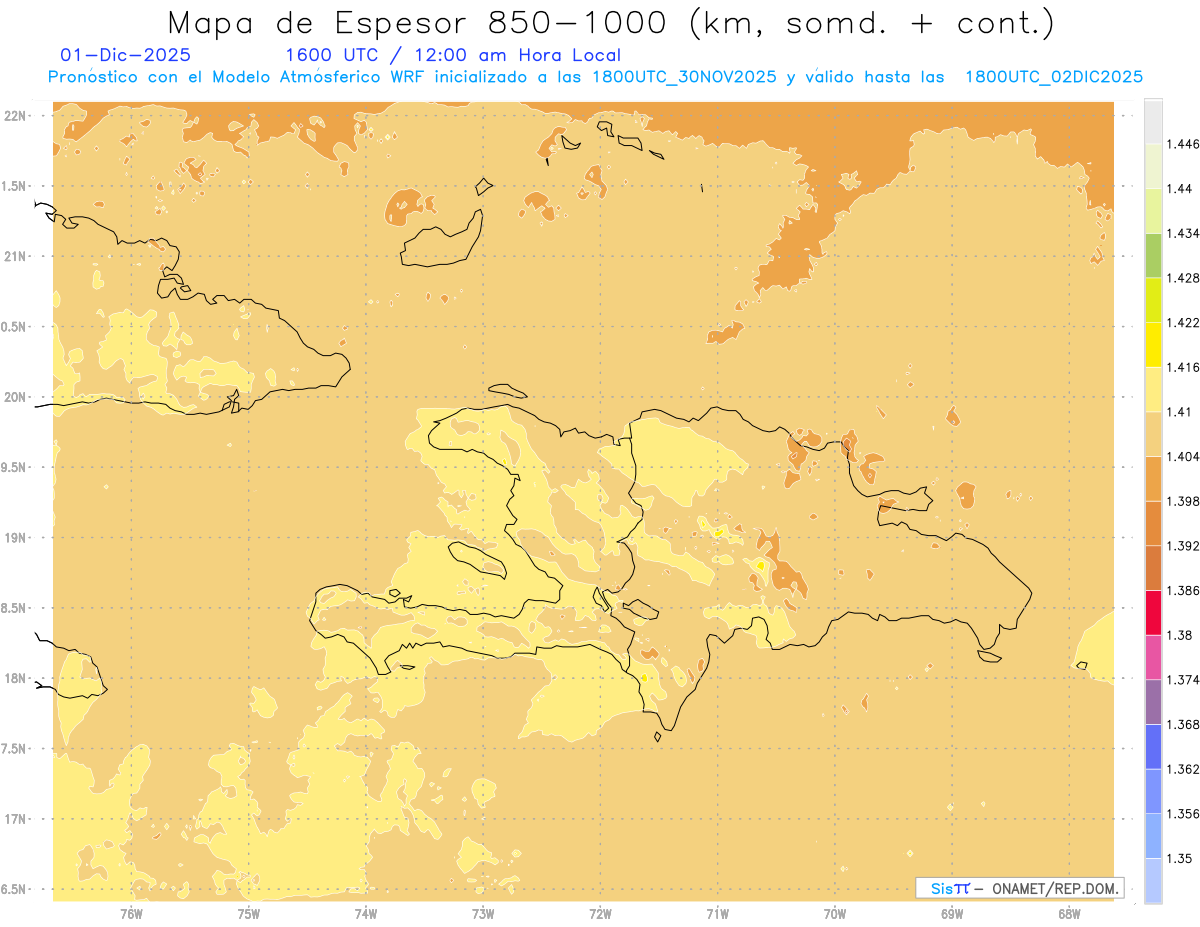Click the colorbar value '1.428'
This screenshot has width=1200, height=927.
(x=1183, y=278)
